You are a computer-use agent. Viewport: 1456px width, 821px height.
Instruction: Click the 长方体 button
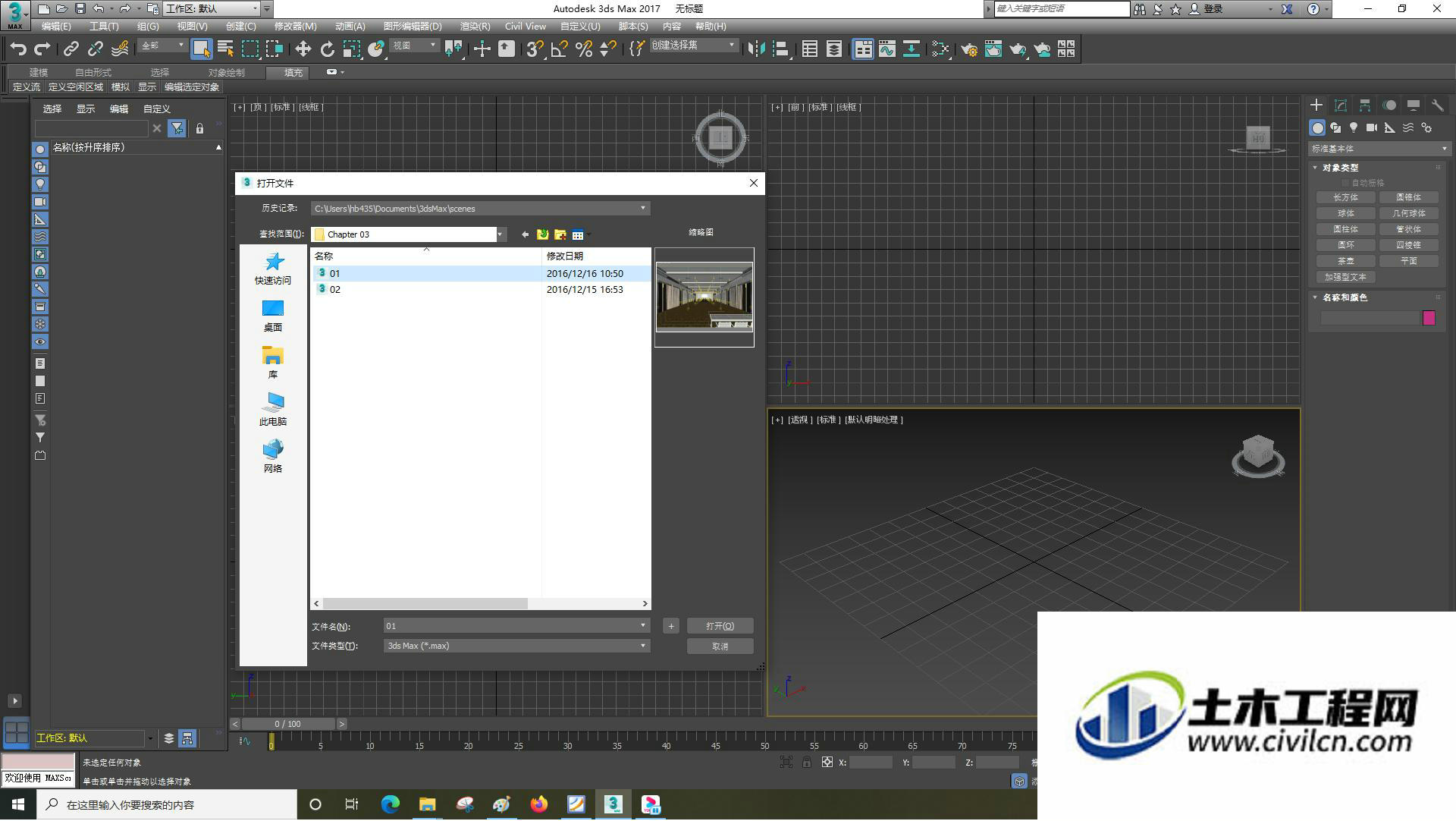[x=1346, y=197]
